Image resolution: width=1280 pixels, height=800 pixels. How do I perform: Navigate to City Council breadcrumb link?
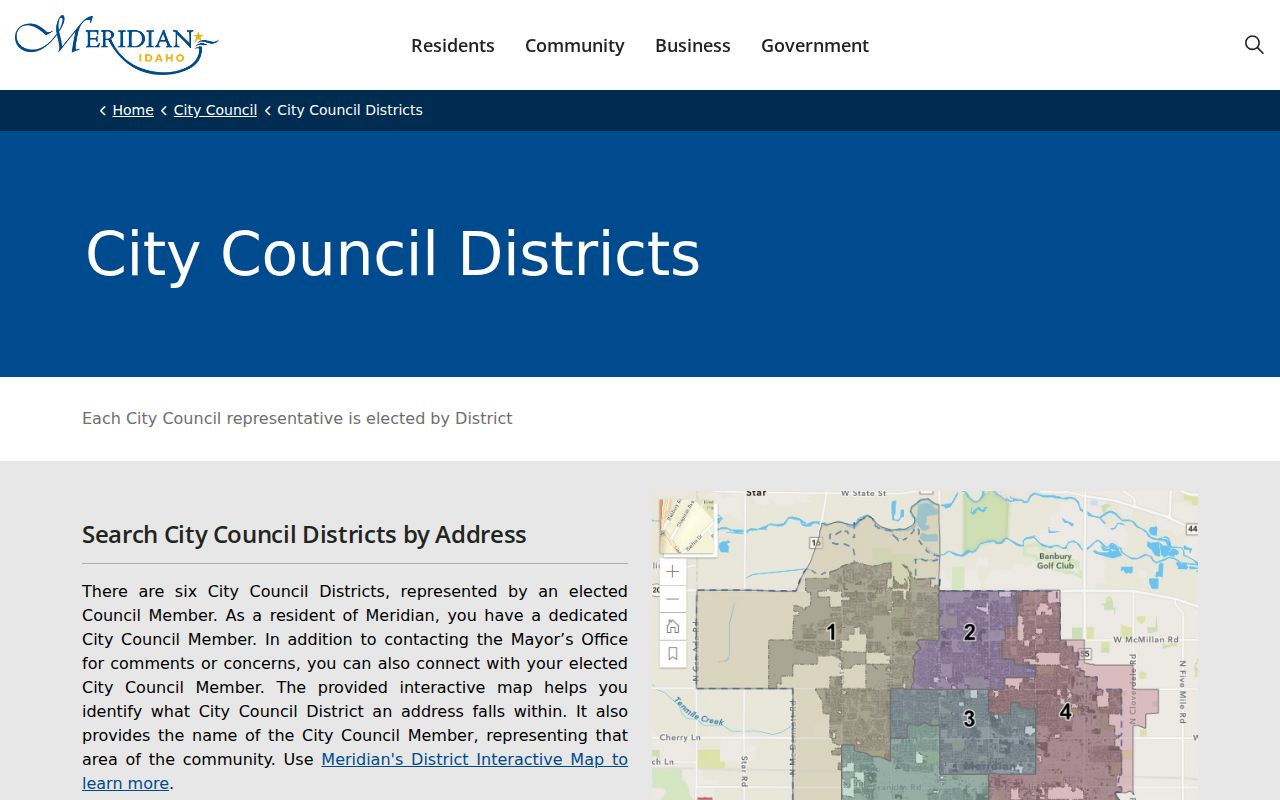[x=215, y=110]
